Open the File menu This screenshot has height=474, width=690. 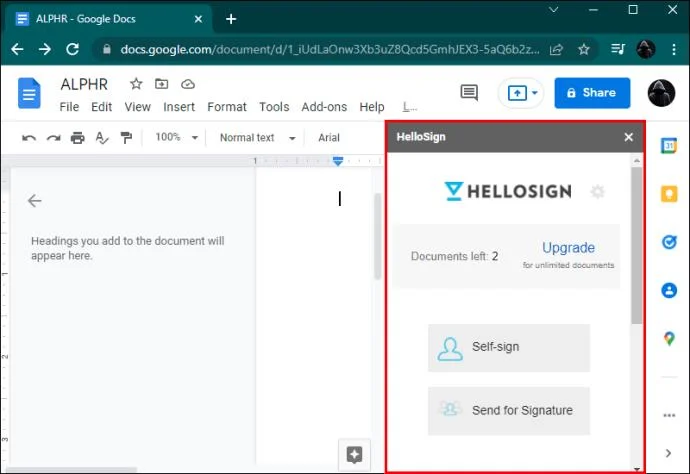coord(69,107)
